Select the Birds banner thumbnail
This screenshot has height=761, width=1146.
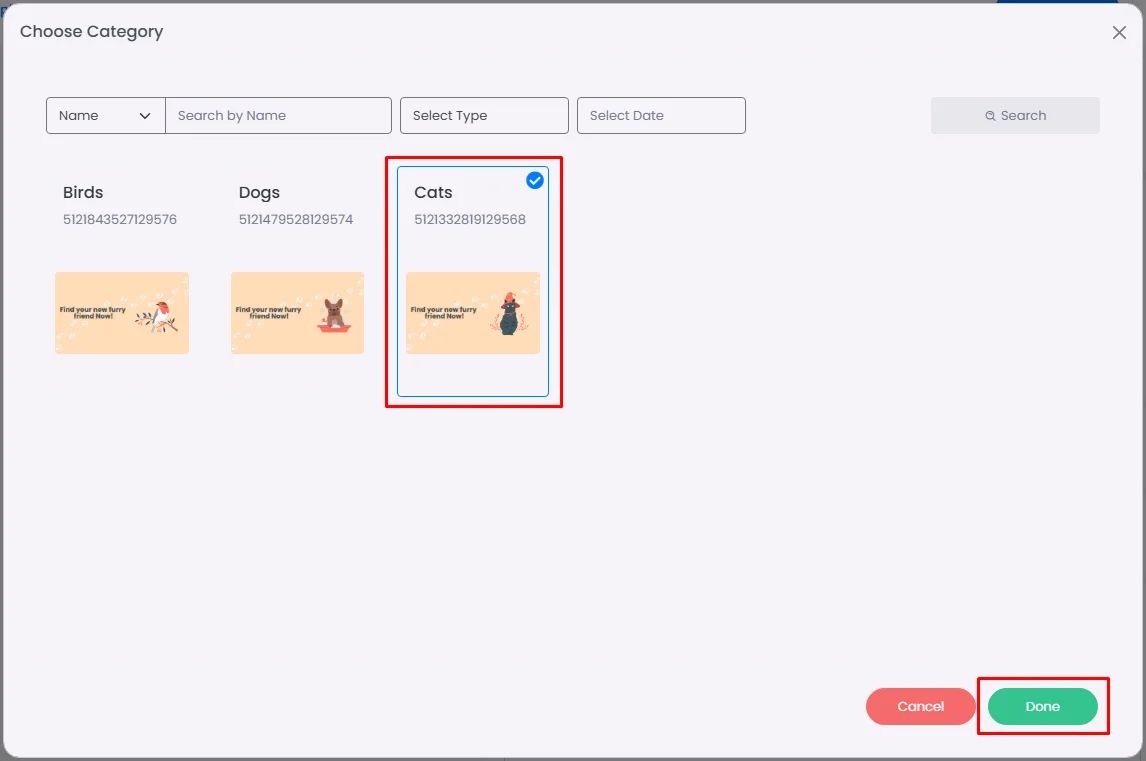point(122,313)
